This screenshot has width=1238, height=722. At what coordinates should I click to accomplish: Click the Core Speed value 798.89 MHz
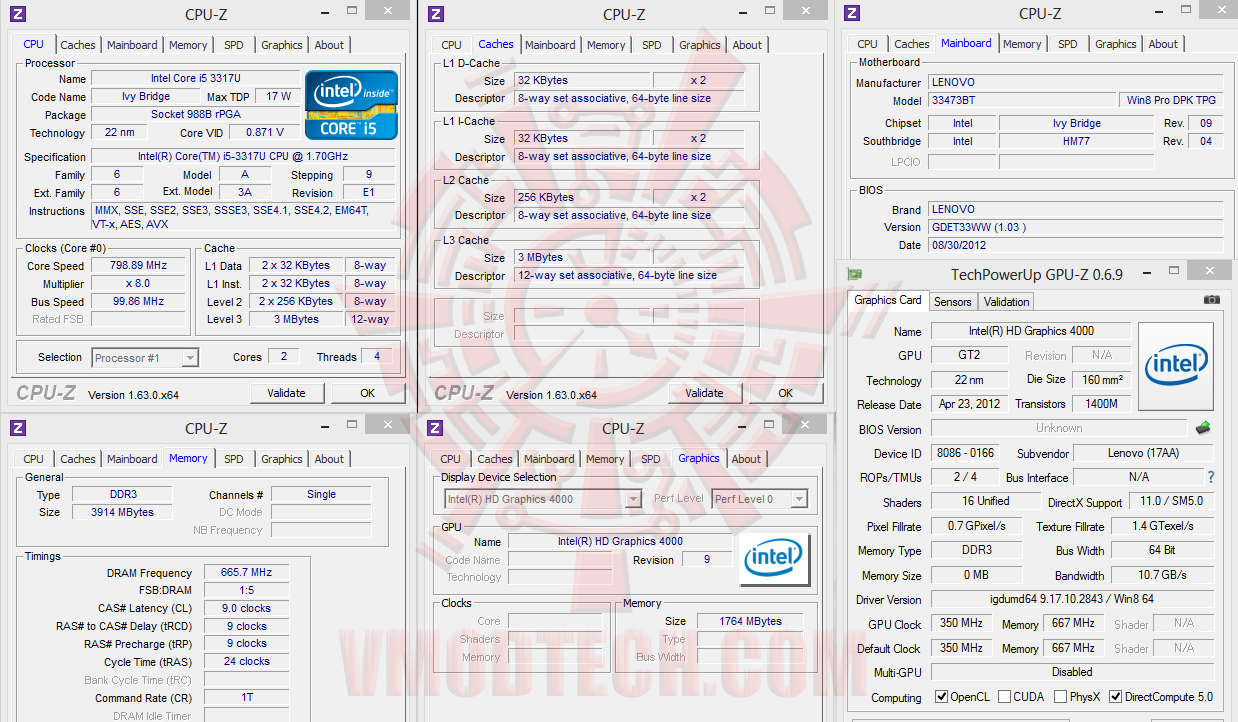[x=137, y=266]
